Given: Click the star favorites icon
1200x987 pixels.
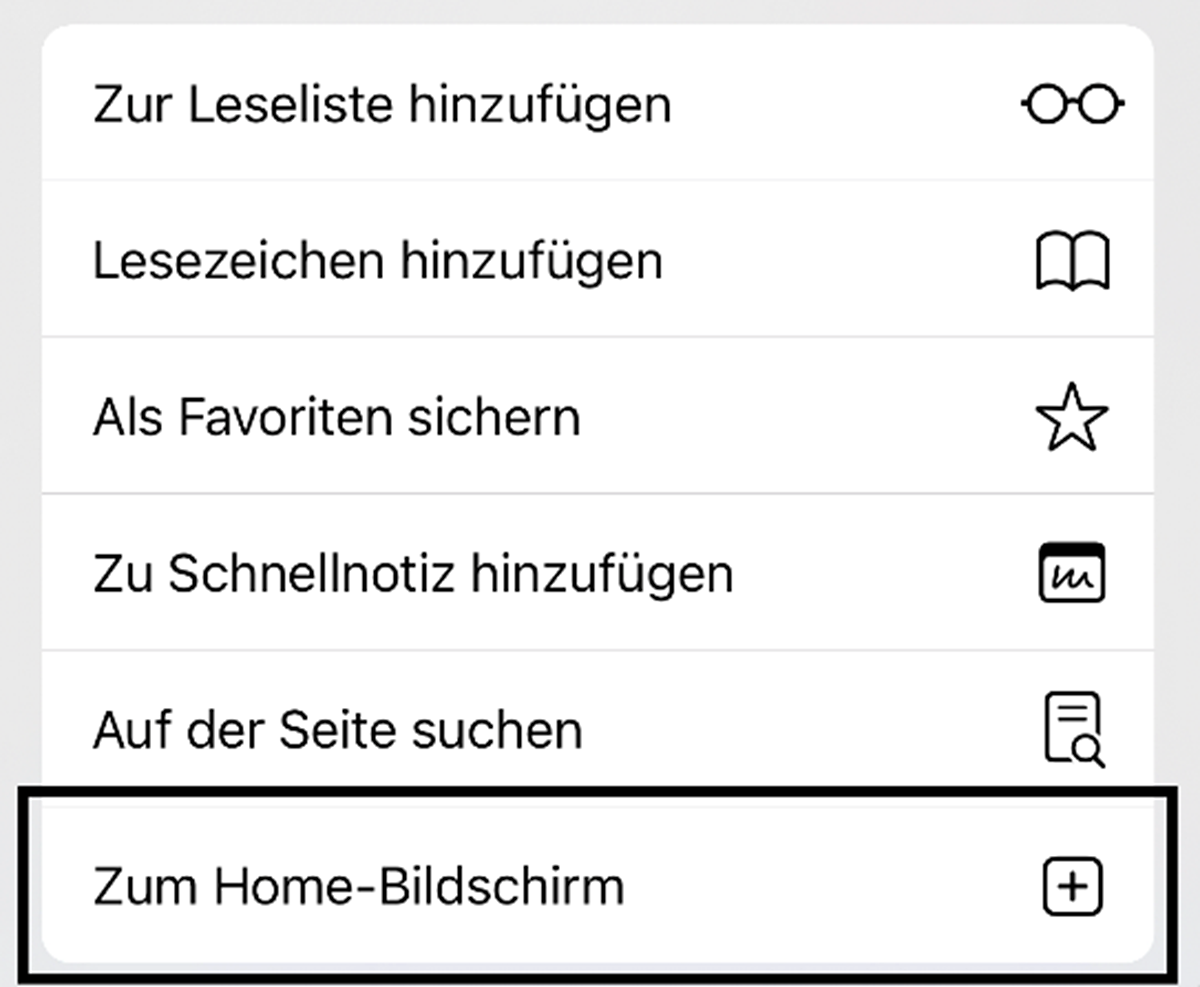Looking at the screenshot, I should coord(1072,416).
